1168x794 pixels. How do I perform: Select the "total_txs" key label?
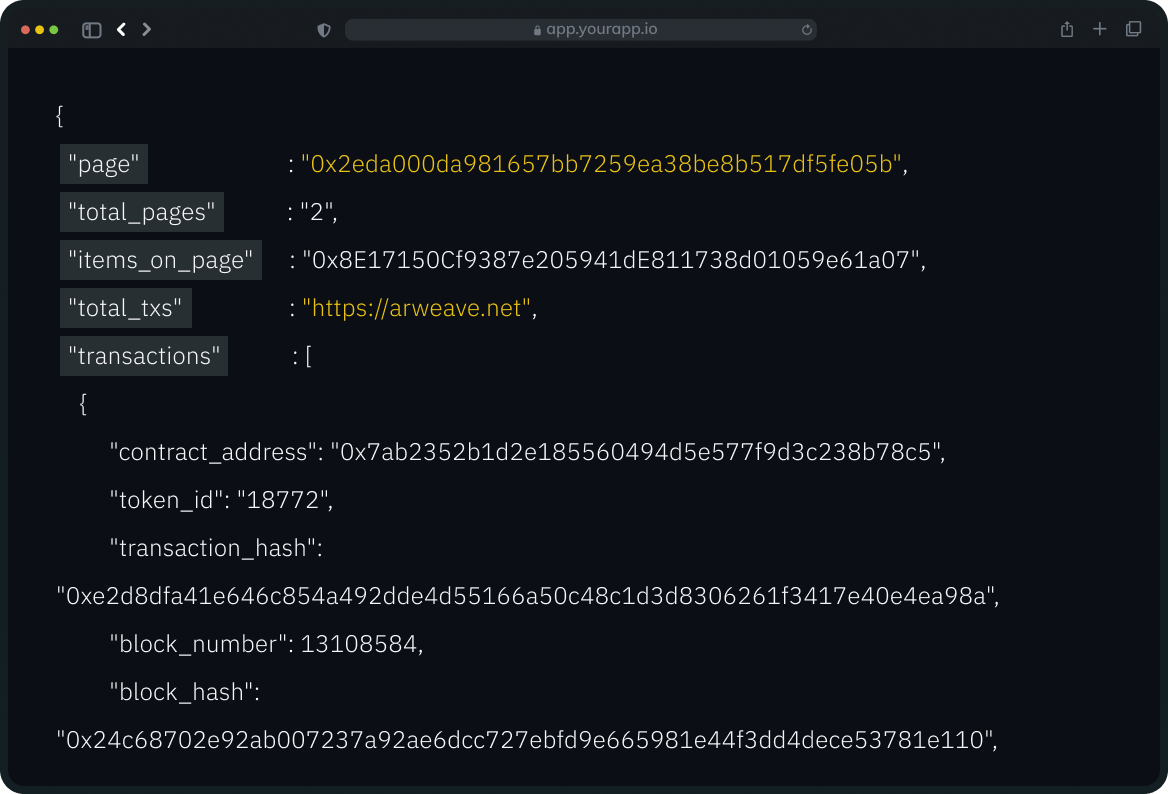126,309
